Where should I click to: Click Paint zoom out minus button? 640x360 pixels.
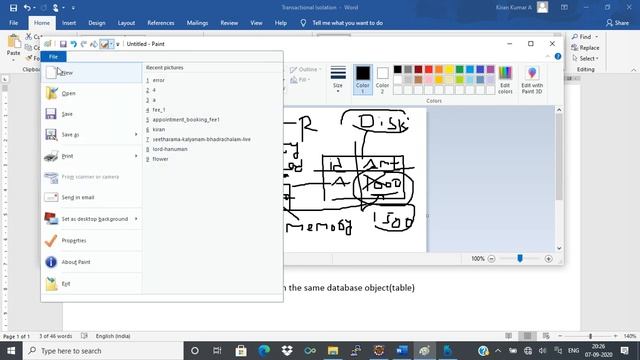click(x=491, y=259)
